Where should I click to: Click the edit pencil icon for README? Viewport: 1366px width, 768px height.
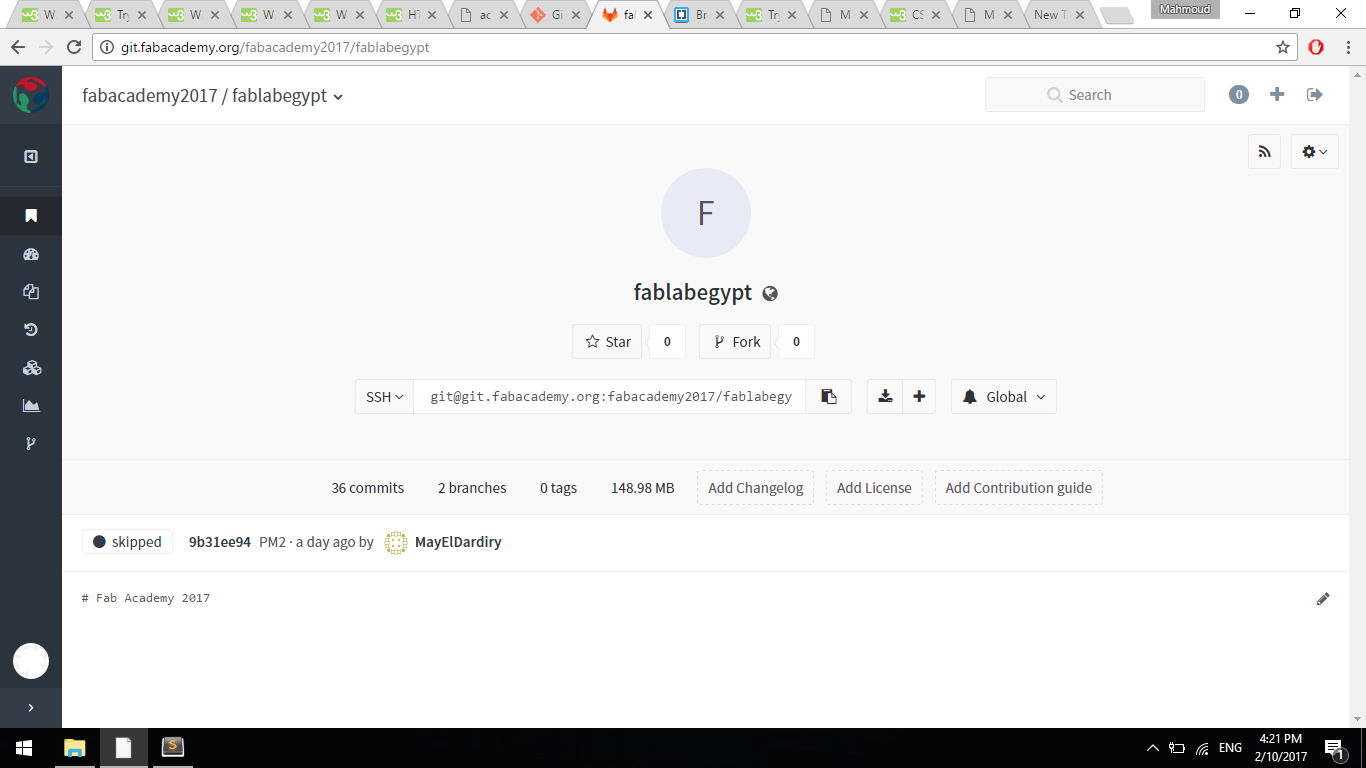coord(1323,599)
